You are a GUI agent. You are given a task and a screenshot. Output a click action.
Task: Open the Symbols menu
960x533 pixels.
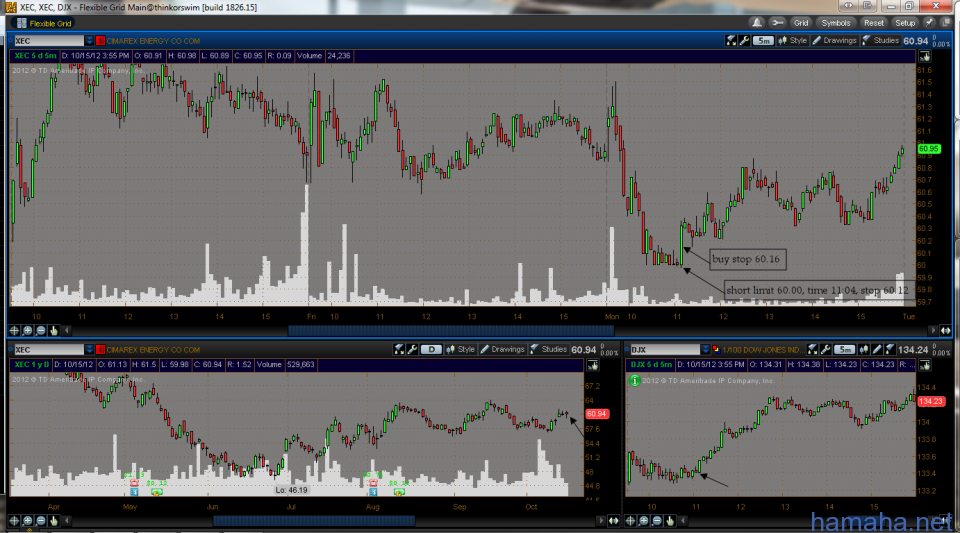coord(836,23)
